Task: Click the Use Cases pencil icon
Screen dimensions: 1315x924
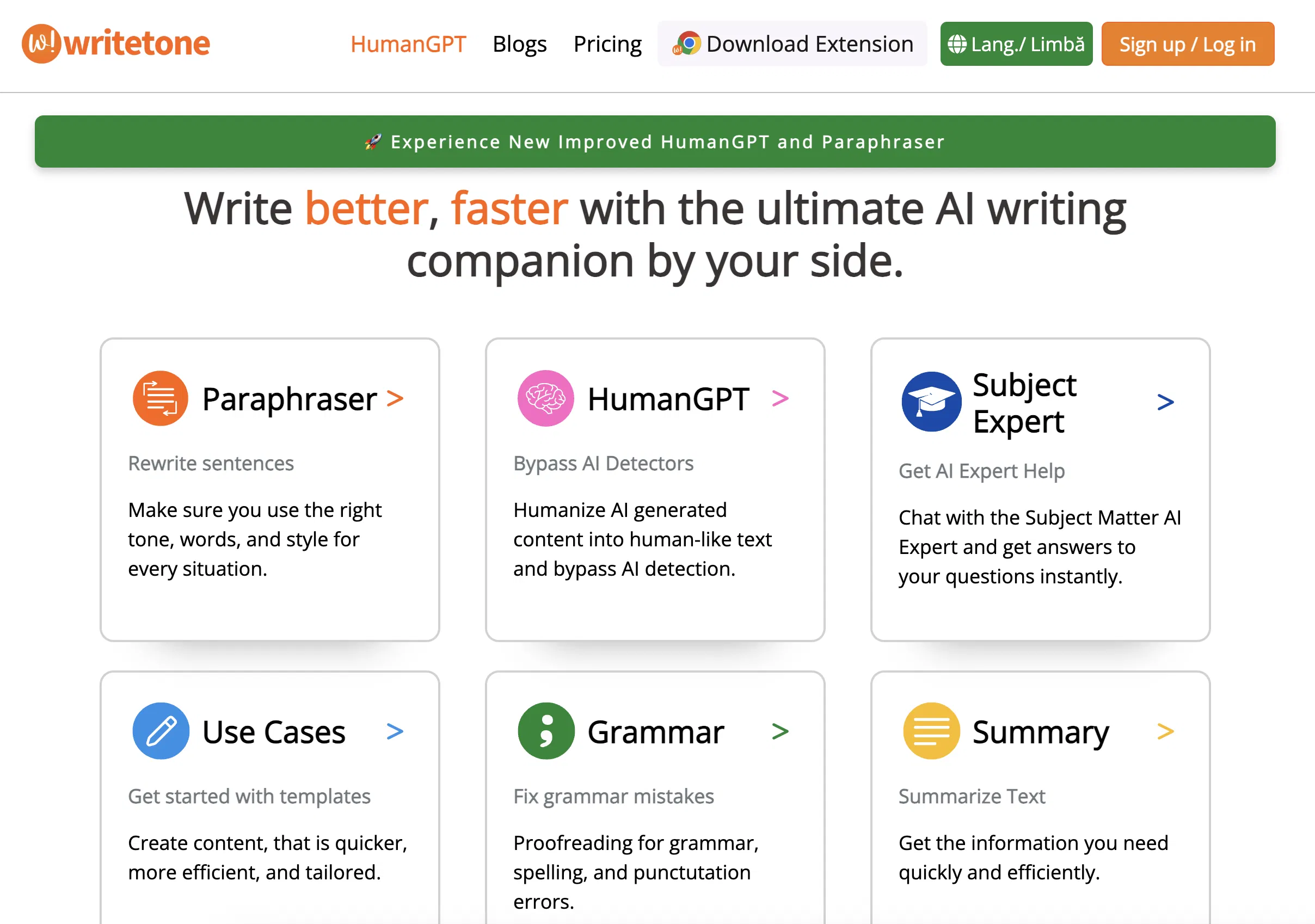Action: coord(161,731)
